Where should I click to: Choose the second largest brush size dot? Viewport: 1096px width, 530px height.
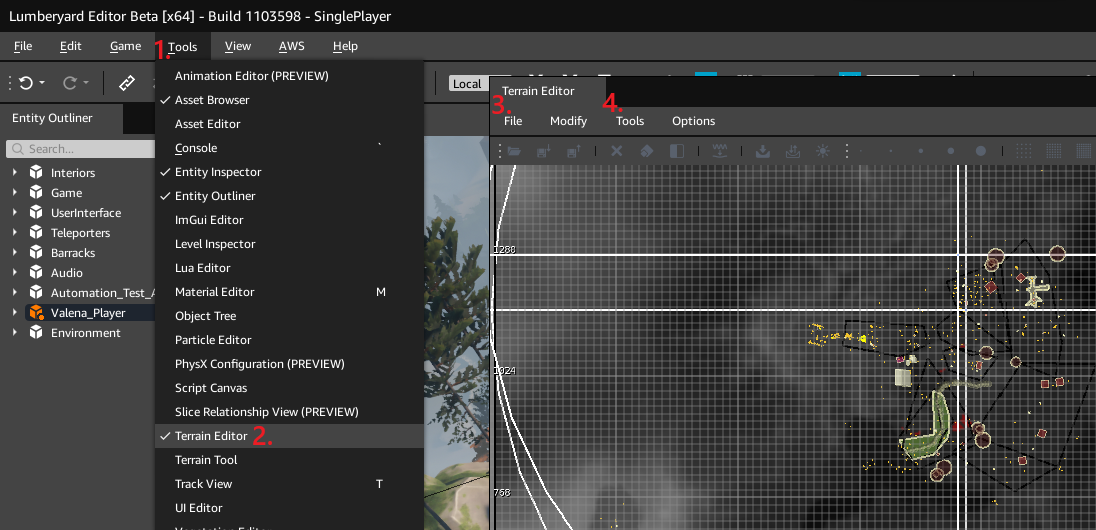[951, 150]
